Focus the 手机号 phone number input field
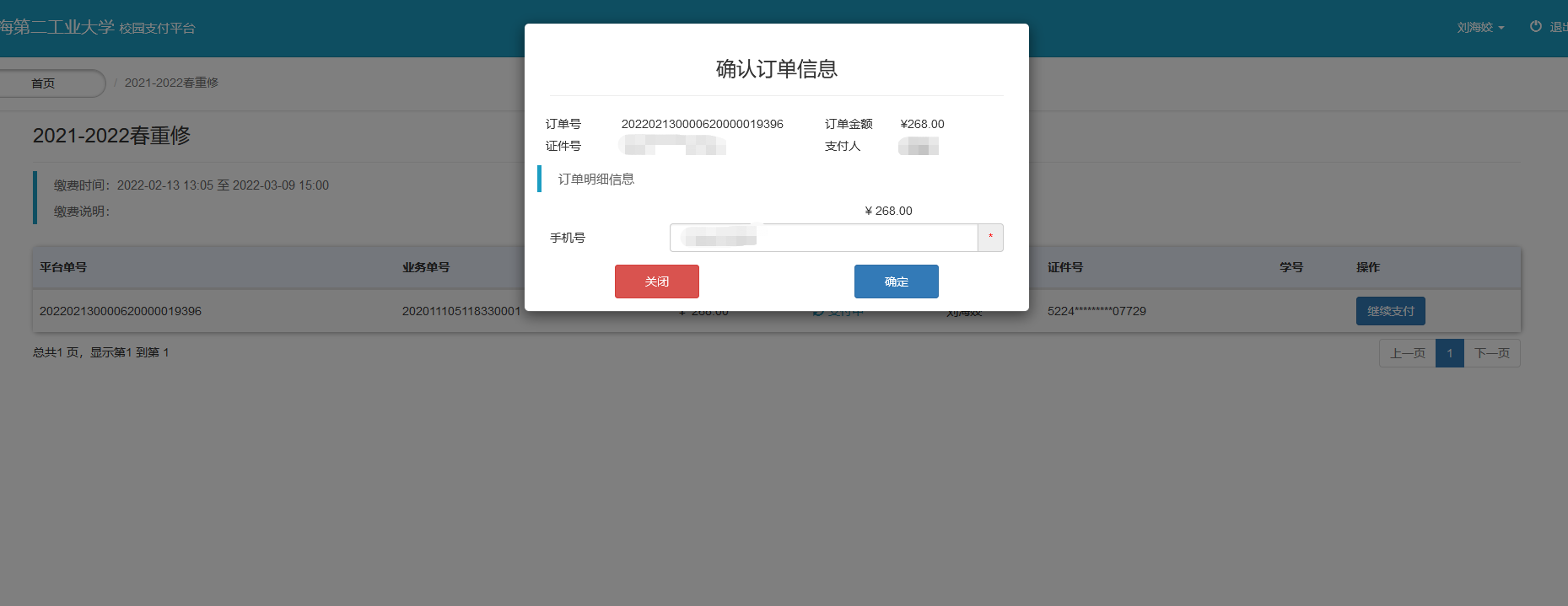This screenshot has width=1568, height=606. (824, 238)
